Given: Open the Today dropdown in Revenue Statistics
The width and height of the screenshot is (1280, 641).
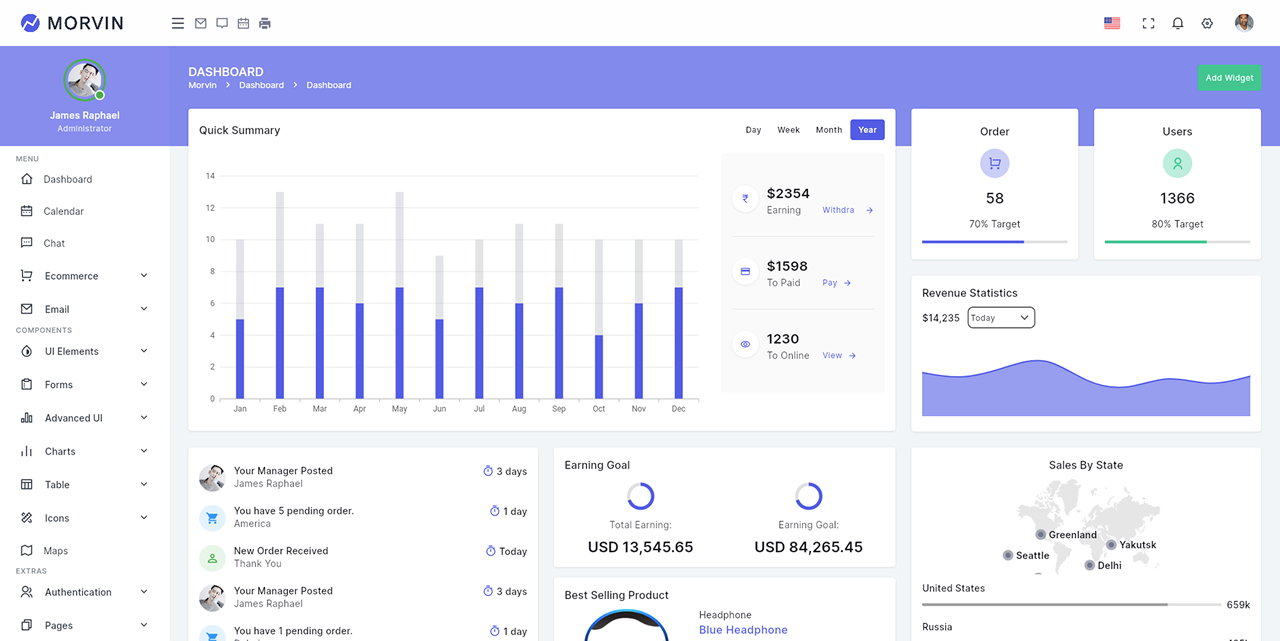Looking at the screenshot, I should pyautogui.click(x=1001, y=317).
